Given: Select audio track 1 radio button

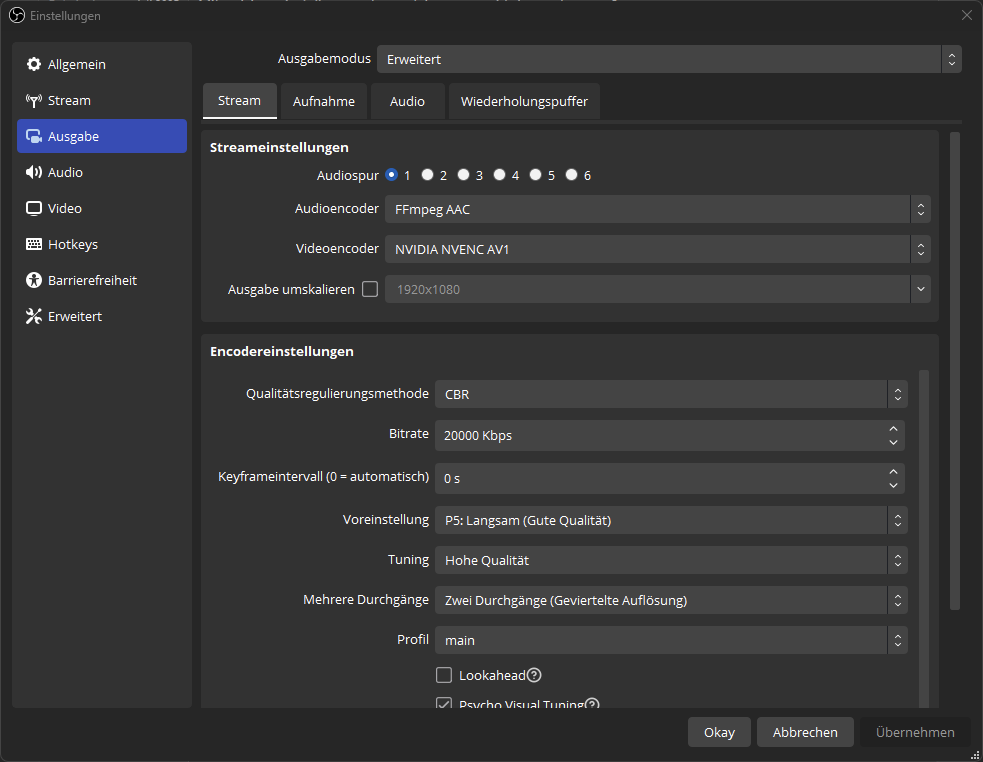Looking at the screenshot, I should [392, 175].
